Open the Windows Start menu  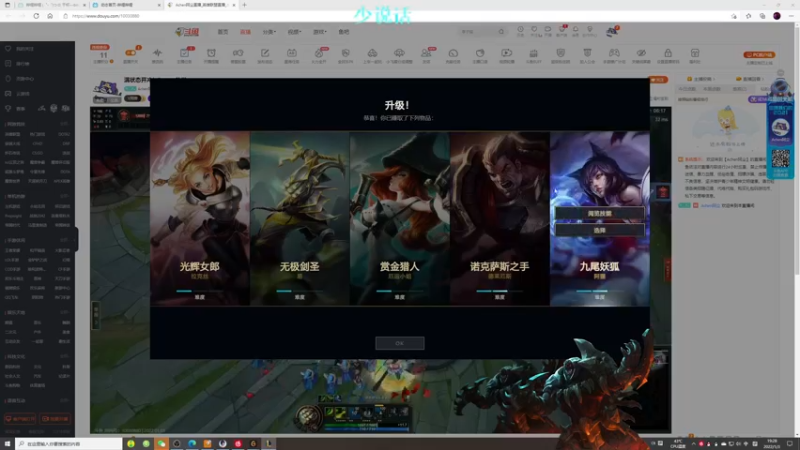[7, 444]
